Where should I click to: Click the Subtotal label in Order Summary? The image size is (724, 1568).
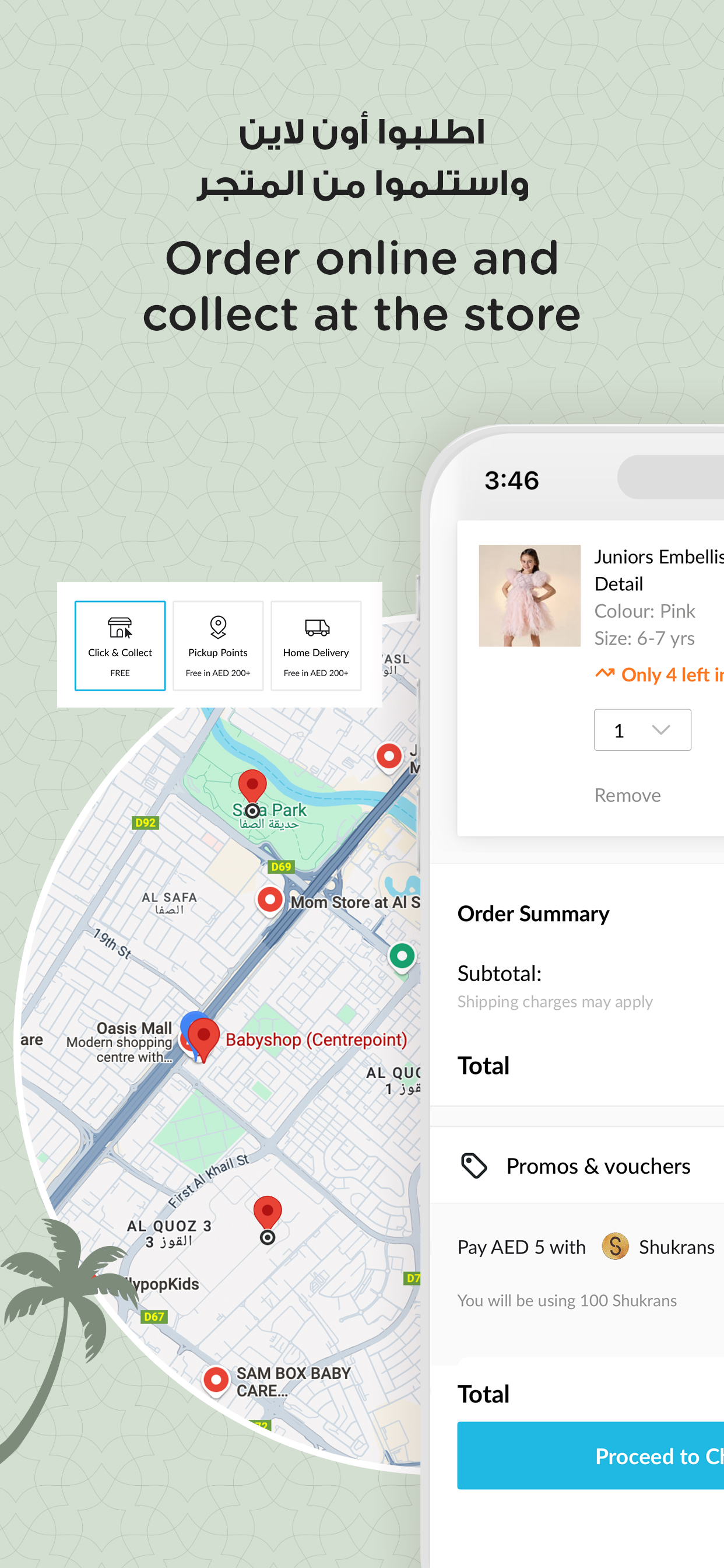point(500,974)
